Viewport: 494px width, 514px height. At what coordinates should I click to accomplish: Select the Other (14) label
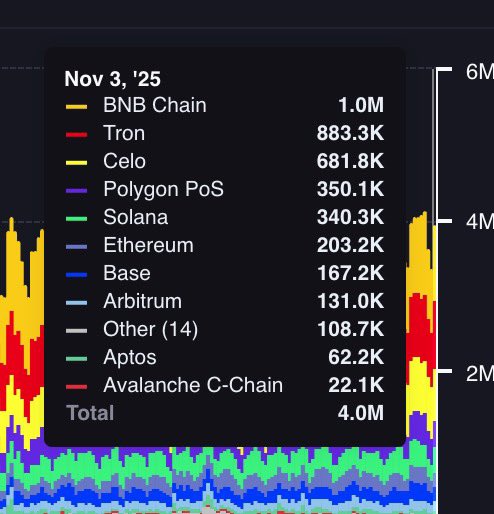[x=151, y=329]
